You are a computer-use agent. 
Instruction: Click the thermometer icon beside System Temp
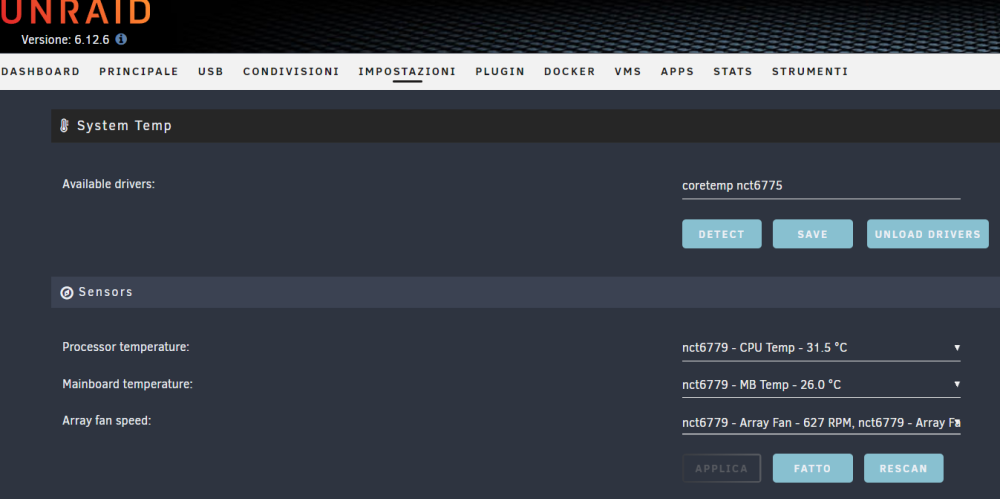[64, 126]
